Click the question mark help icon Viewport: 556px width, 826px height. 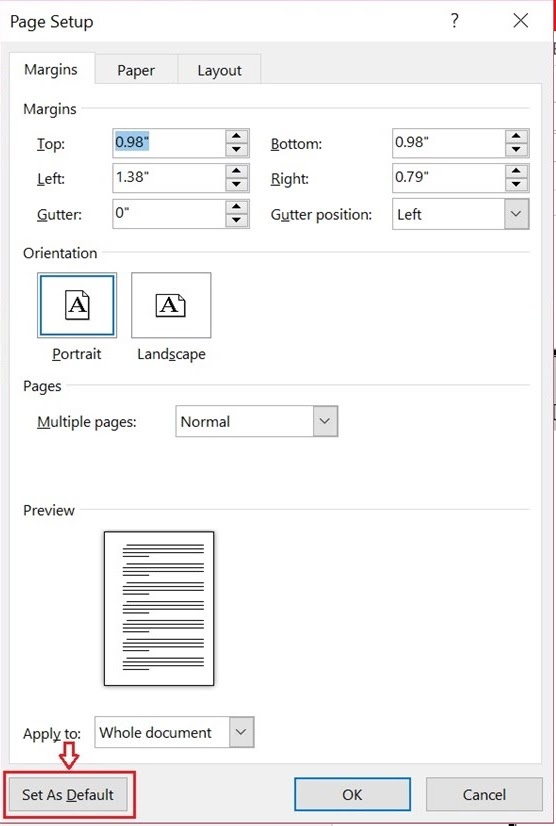455,21
